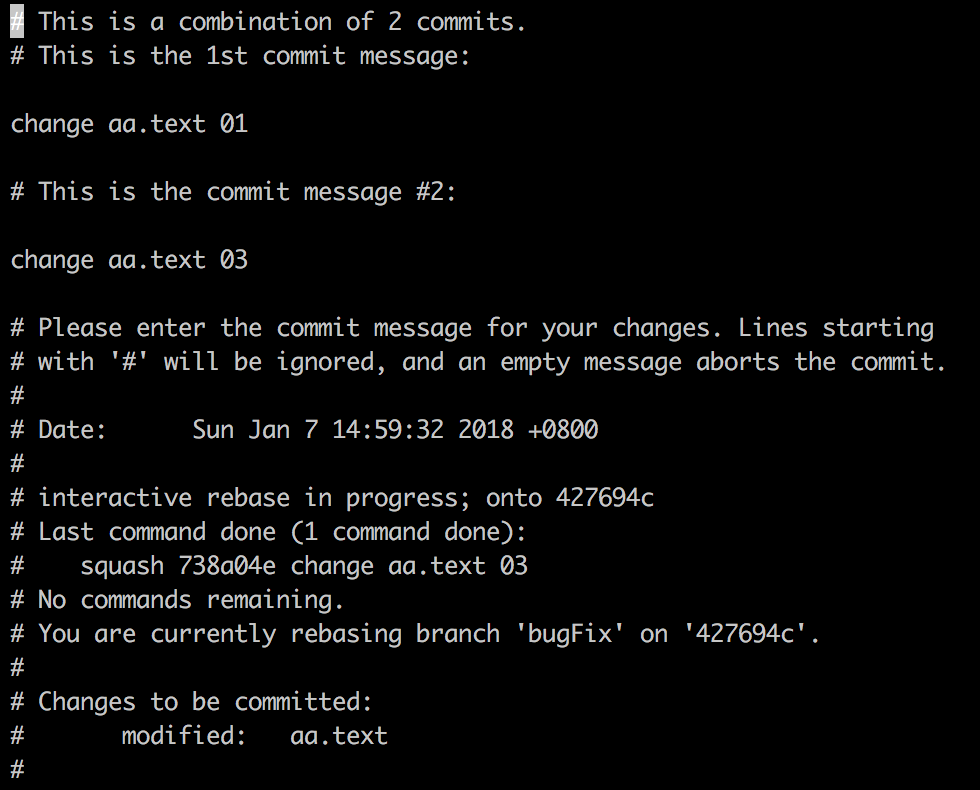Click the branch name 'bugFix'

tap(569, 634)
